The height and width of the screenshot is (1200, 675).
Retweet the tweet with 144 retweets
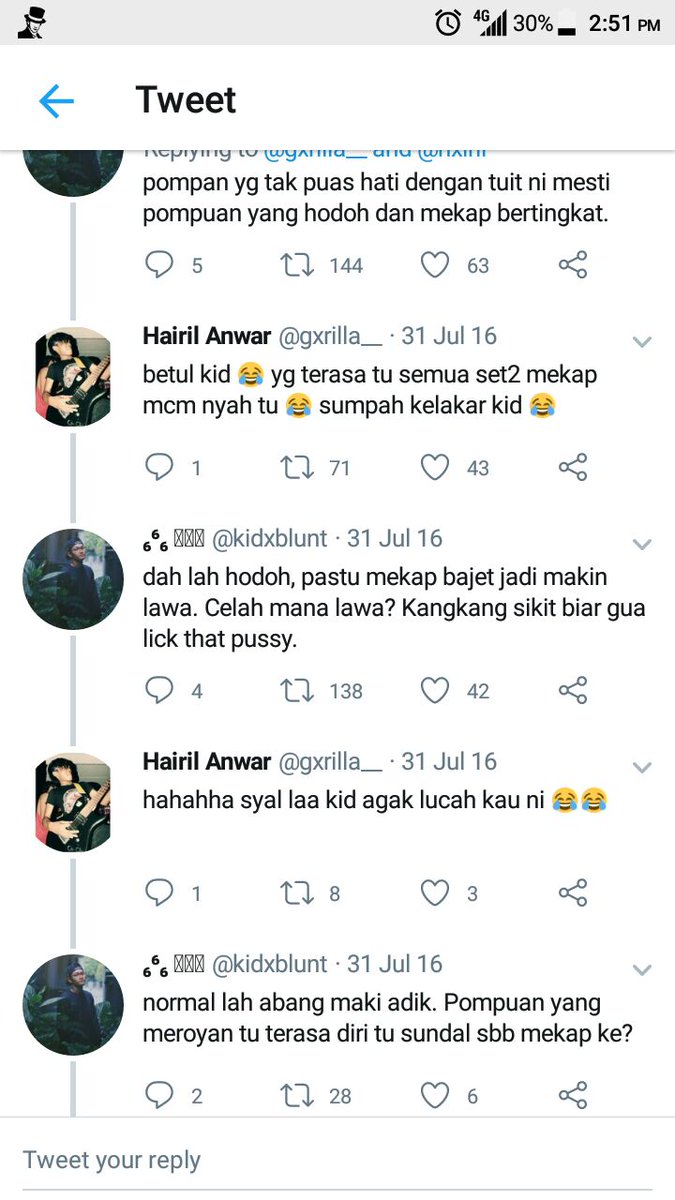point(296,265)
